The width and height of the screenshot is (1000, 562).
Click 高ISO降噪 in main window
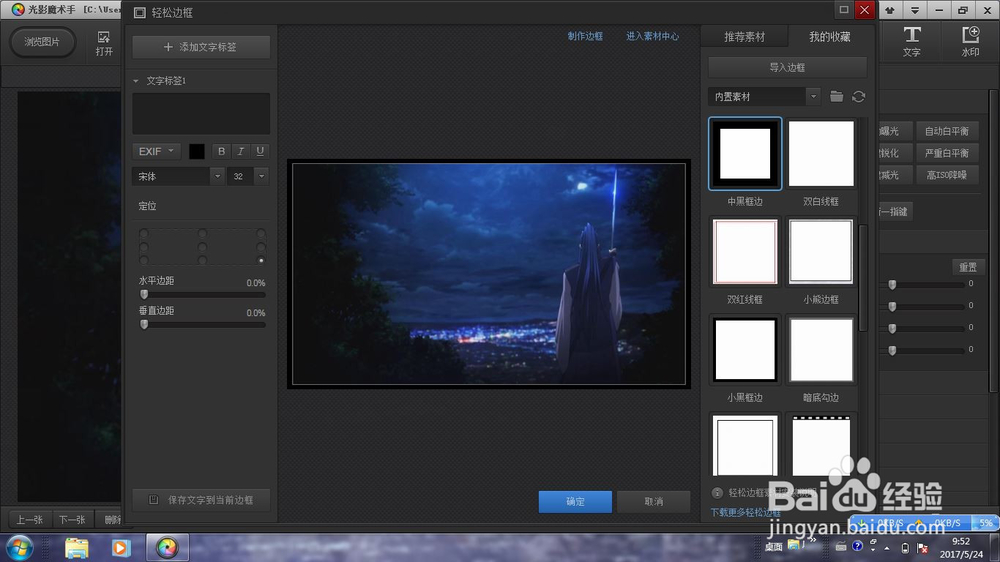946,175
